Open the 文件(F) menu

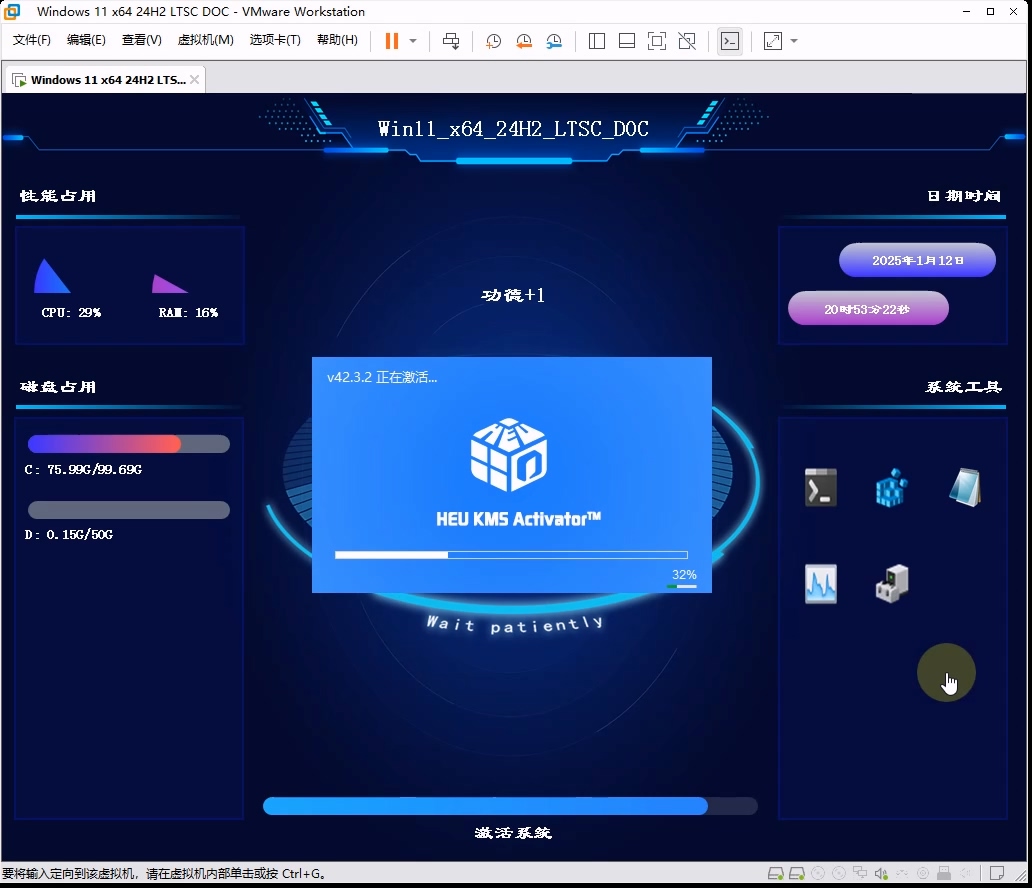pos(32,39)
